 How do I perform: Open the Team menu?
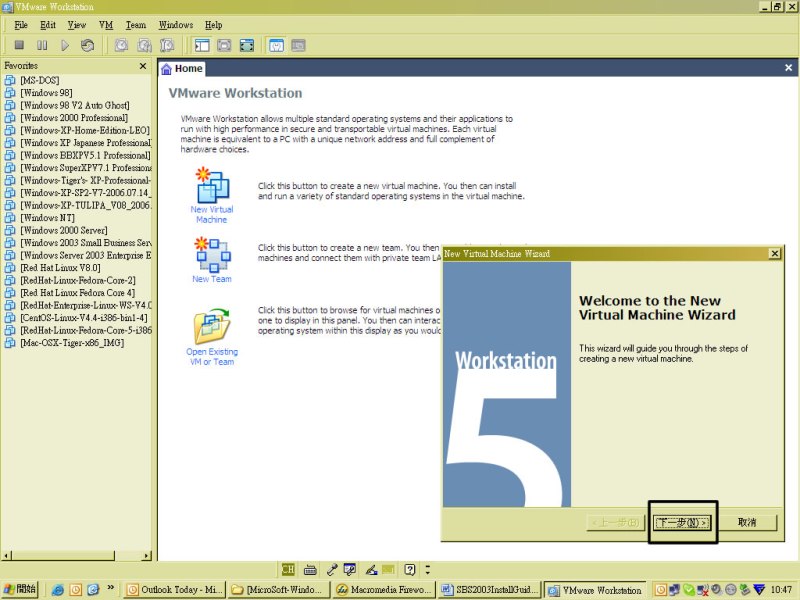coord(136,25)
